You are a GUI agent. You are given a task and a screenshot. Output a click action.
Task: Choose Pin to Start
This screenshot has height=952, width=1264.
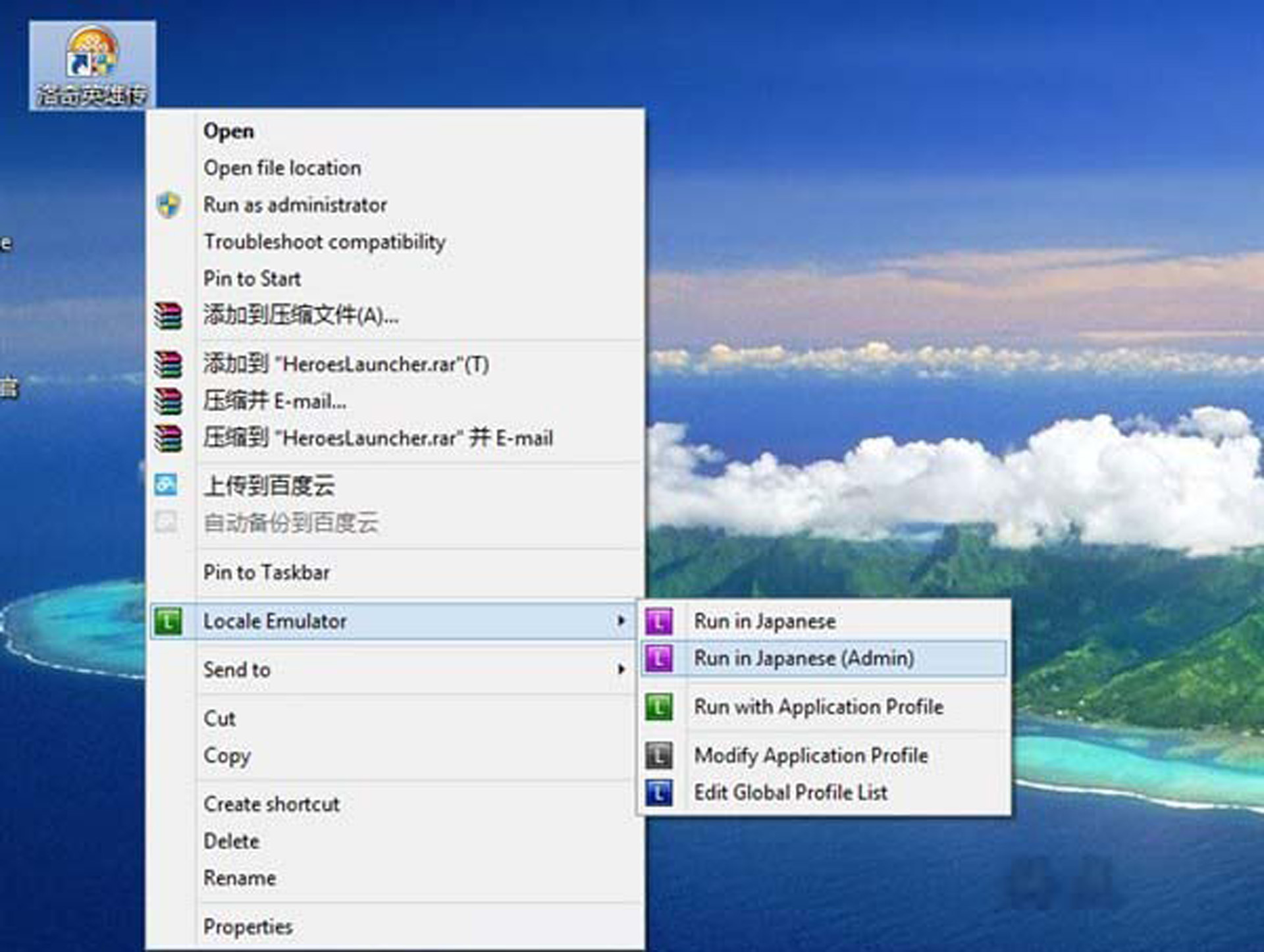(251, 278)
